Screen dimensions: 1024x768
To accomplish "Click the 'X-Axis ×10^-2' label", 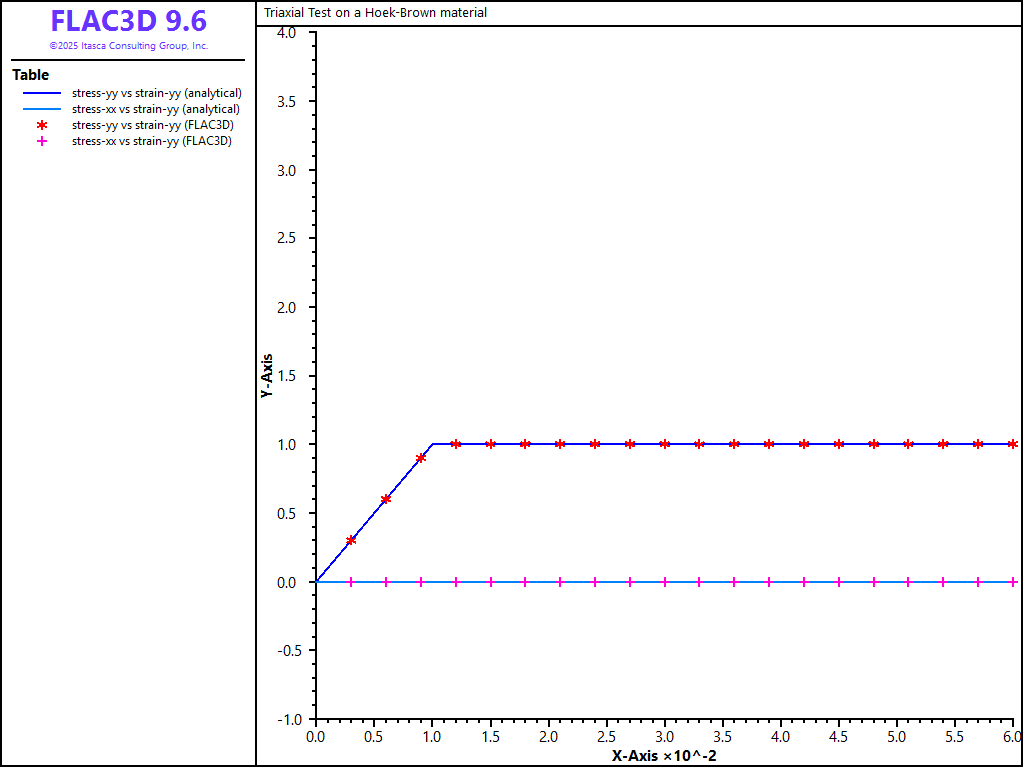I will [664, 755].
